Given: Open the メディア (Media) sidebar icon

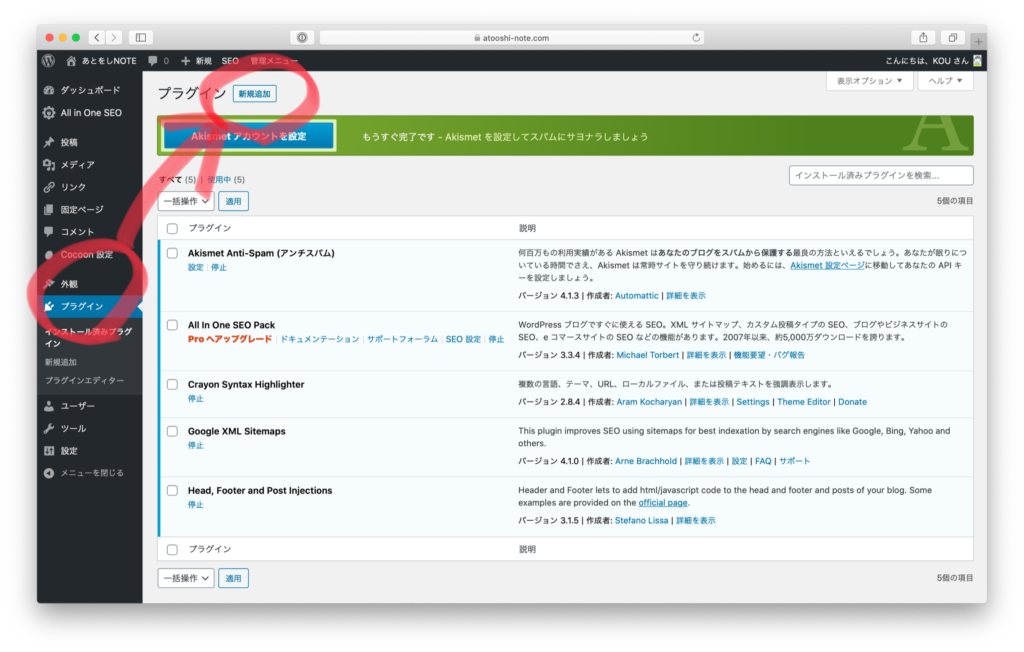Looking at the screenshot, I should tap(49, 165).
